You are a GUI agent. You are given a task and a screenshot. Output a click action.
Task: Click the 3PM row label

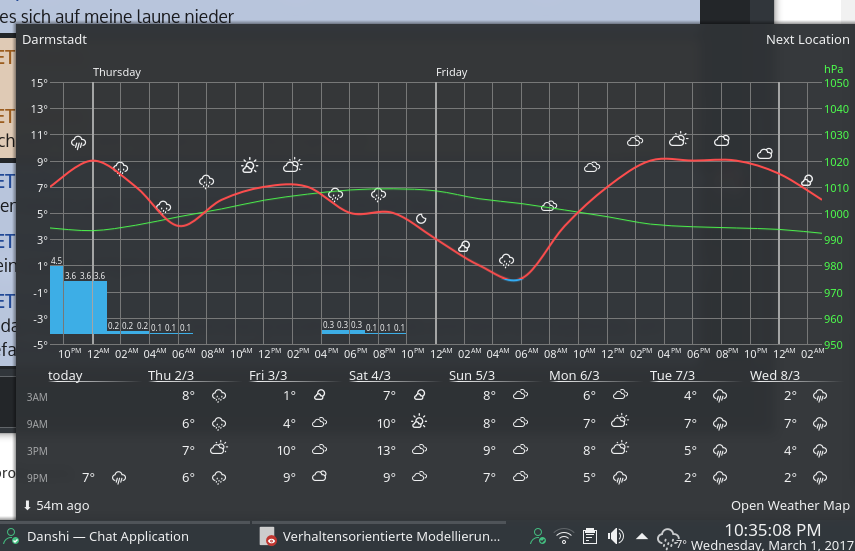point(37,451)
